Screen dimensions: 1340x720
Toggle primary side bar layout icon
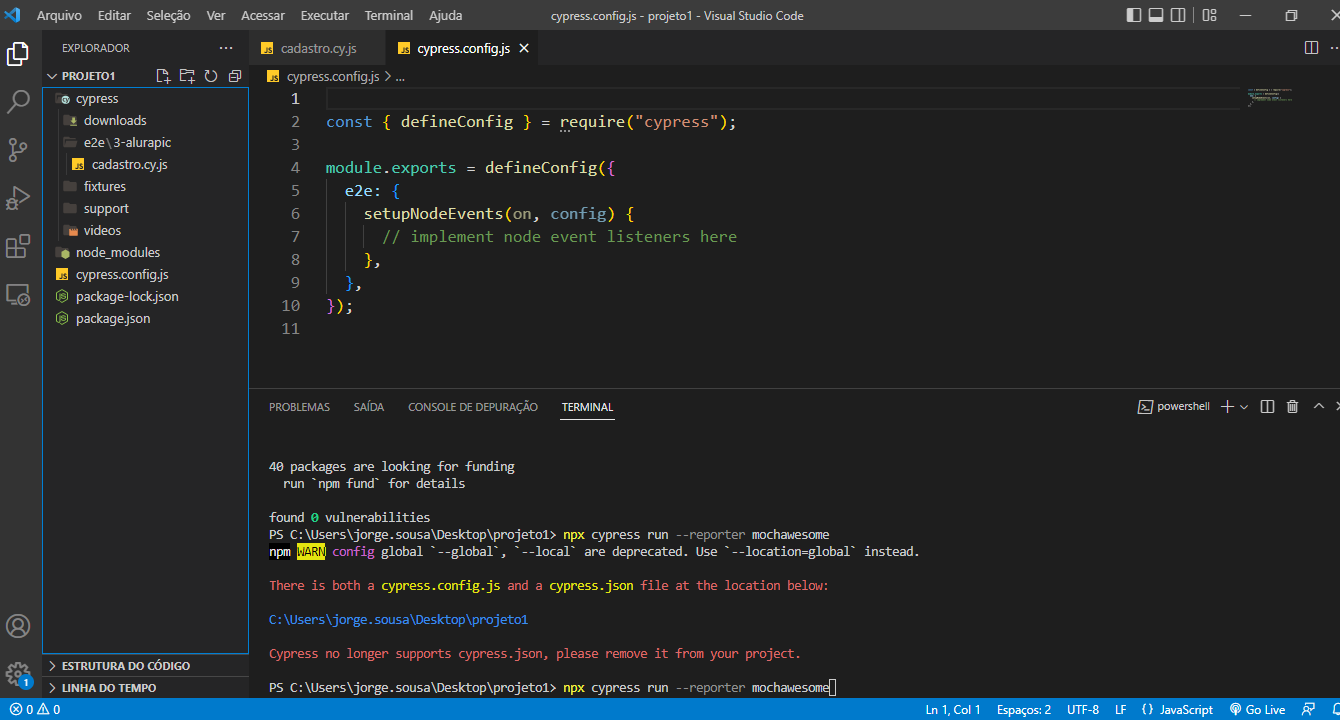click(x=1133, y=15)
